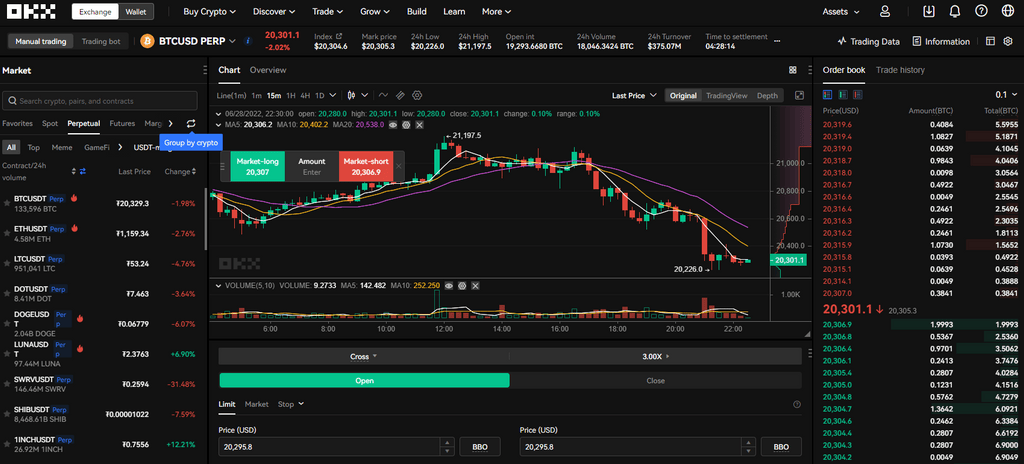Click the Market list scrollbar

click(206, 219)
